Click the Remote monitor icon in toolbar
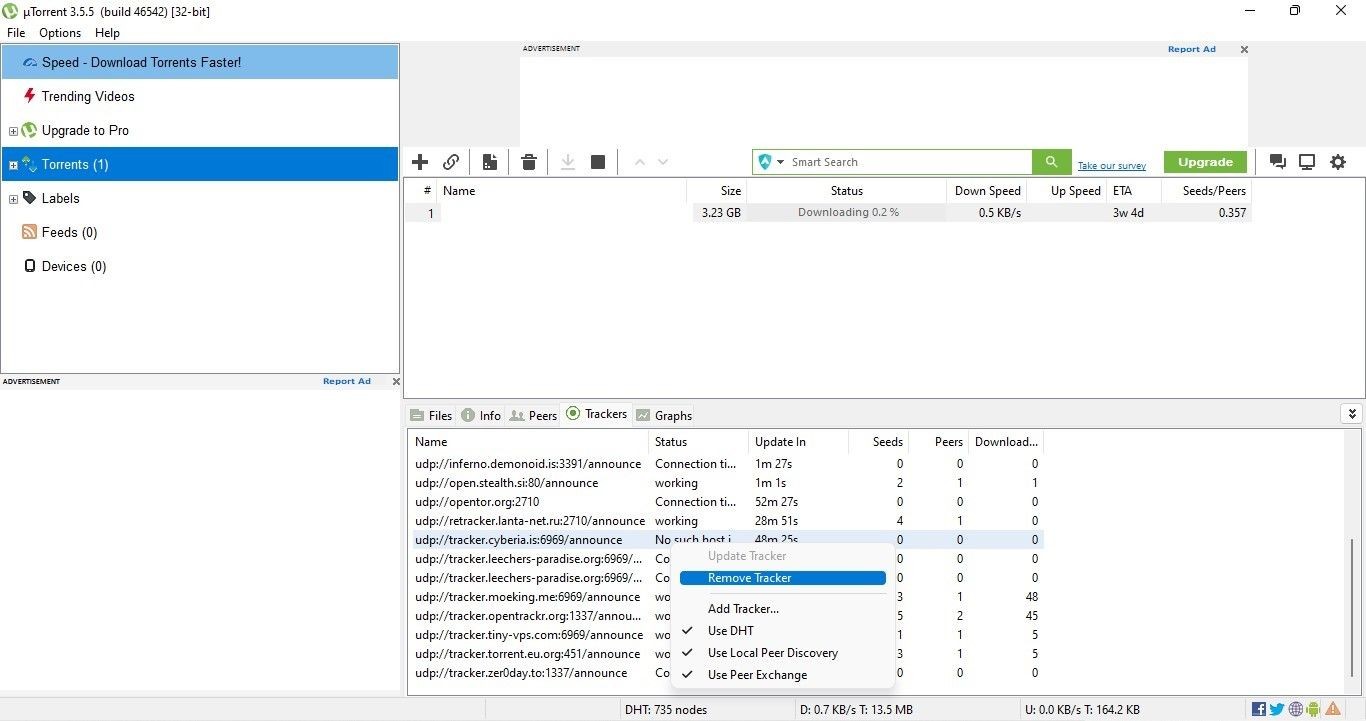 [x=1307, y=162]
